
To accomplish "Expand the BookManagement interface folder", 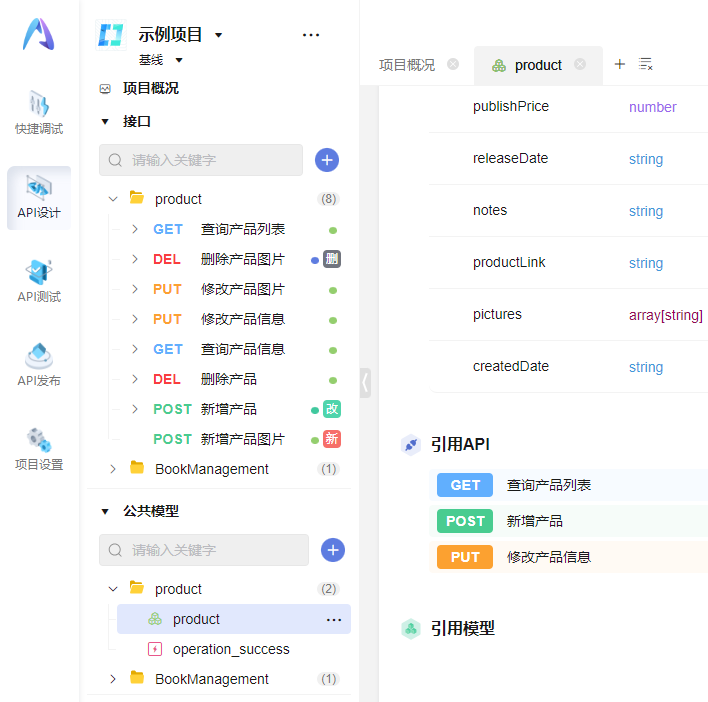I will tap(113, 469).
